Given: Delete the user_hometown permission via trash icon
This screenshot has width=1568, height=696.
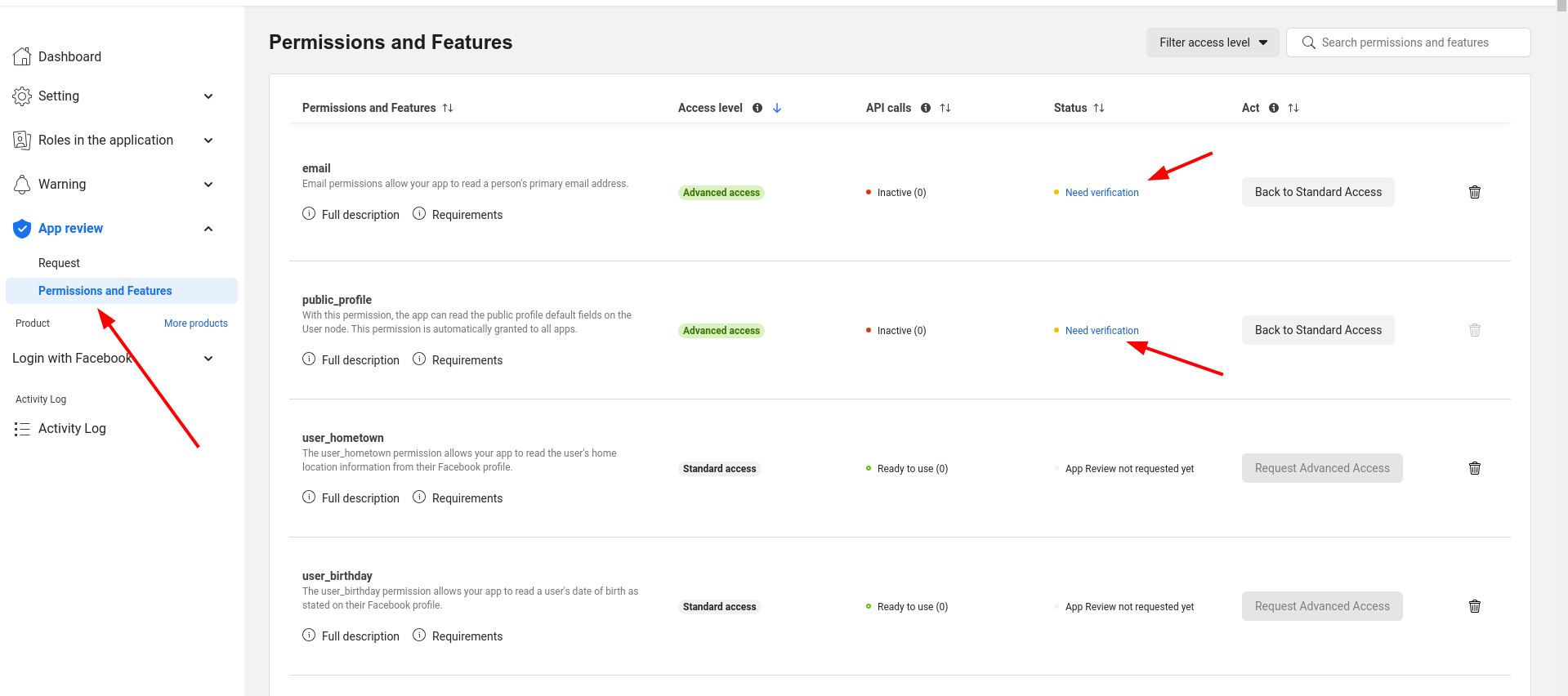Looking at the screenshot, I should 1474,468.
